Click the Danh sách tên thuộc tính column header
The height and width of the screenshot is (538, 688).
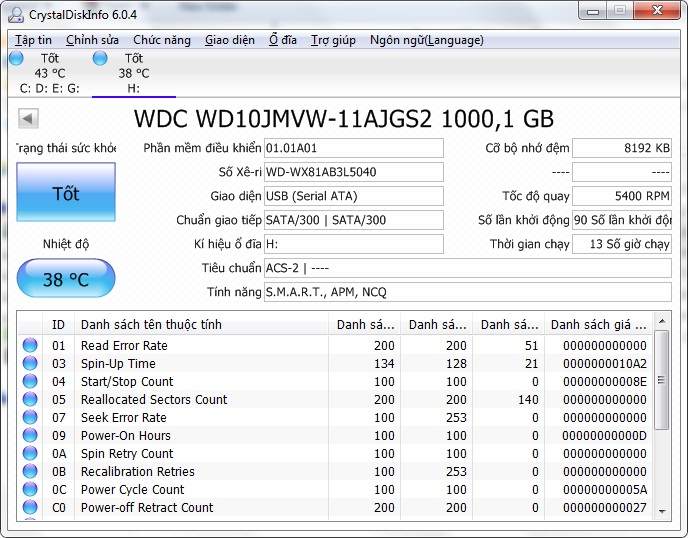201,325
